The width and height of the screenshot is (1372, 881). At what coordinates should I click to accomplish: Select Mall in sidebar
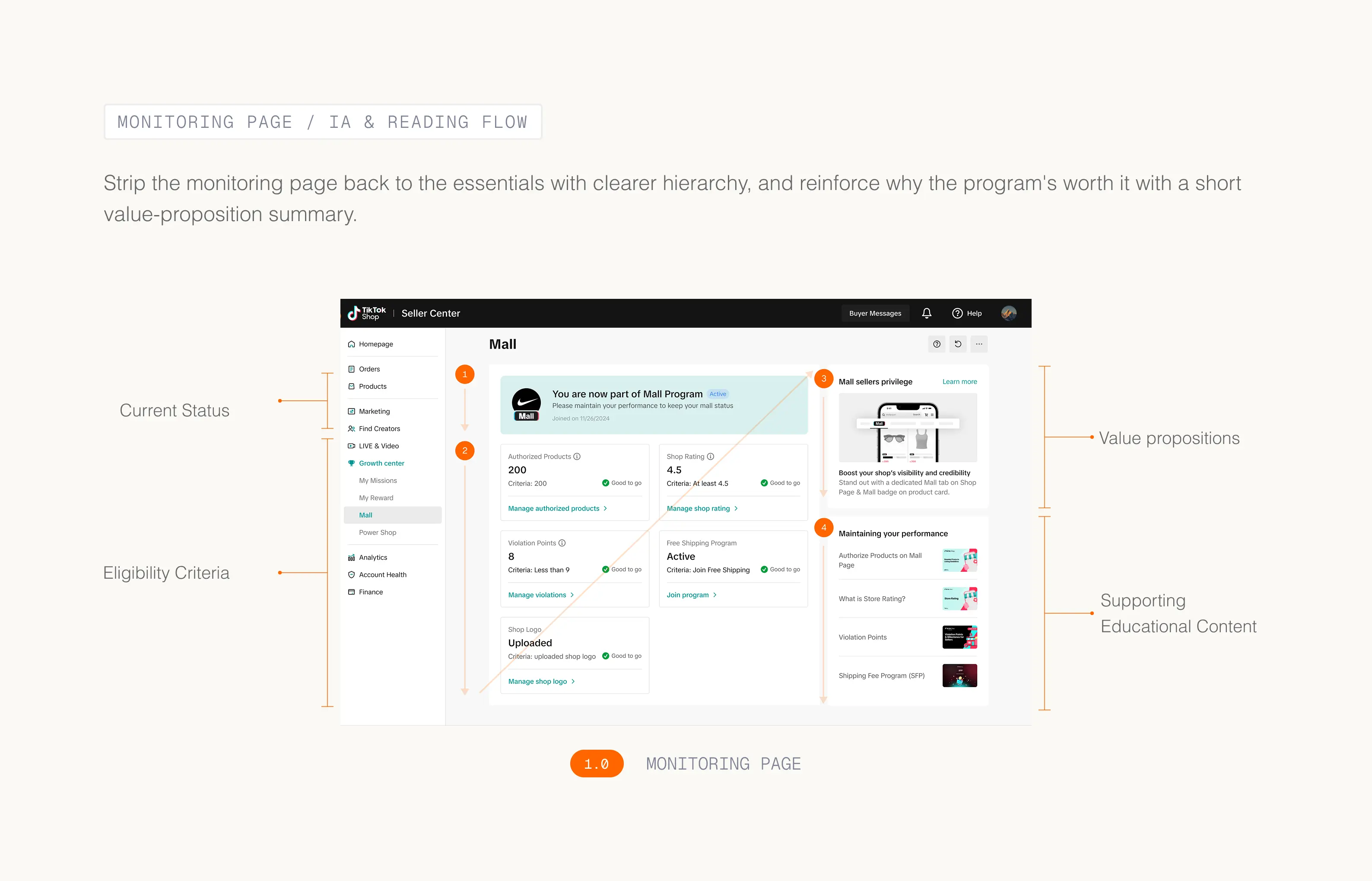coord(393,515)
